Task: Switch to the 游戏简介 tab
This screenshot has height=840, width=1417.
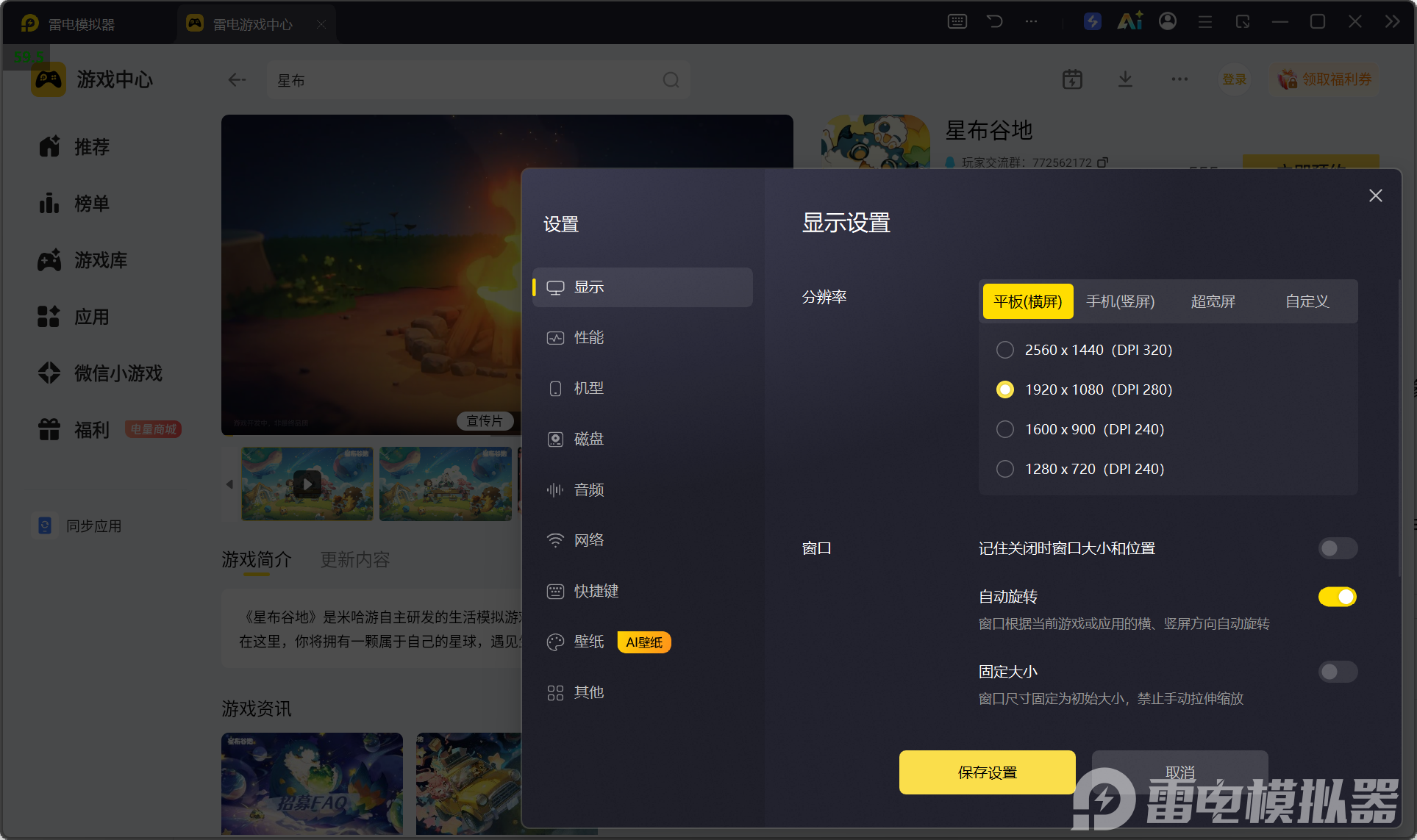Action: point(257,560)
